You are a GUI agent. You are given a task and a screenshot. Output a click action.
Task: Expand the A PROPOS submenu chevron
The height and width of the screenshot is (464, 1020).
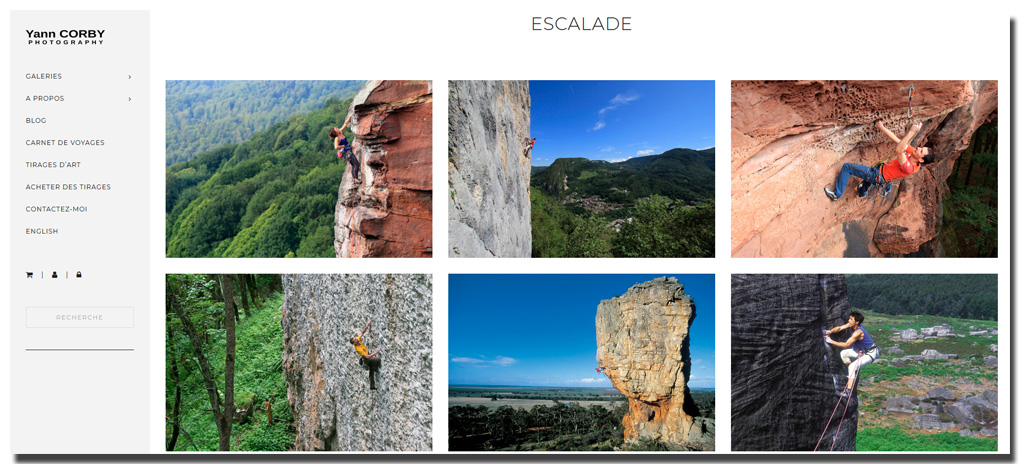point(129,99)
